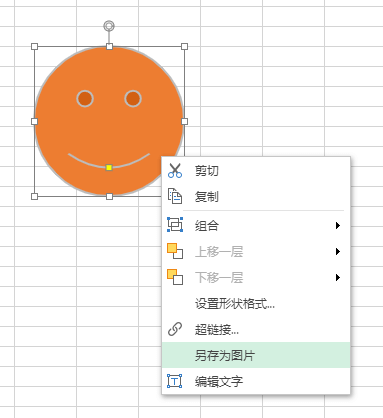Open the 组合 menu entry
This screenshot has height=418, width=383.
[x=256, y=226]
